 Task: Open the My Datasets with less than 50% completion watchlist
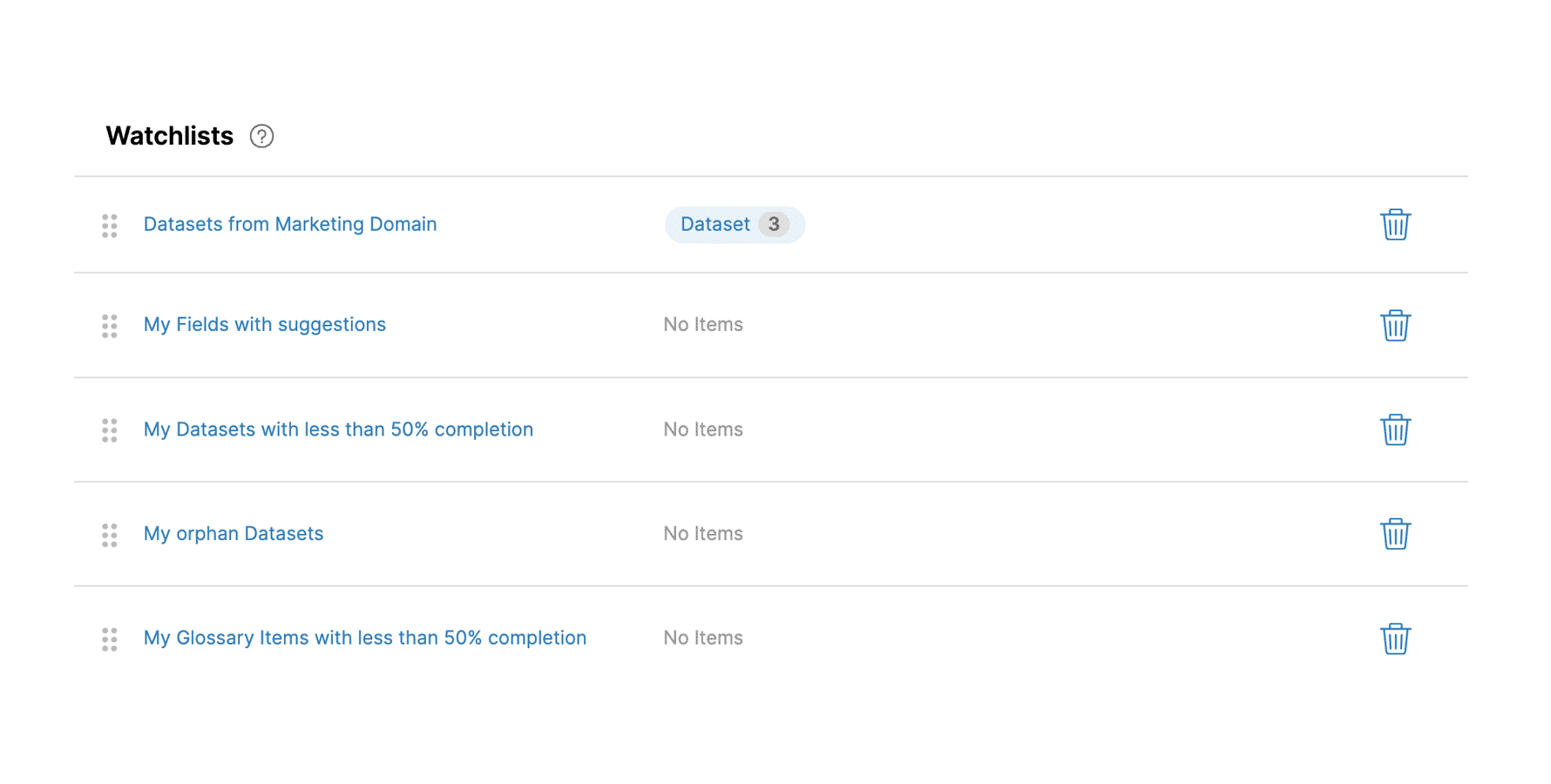338,429
